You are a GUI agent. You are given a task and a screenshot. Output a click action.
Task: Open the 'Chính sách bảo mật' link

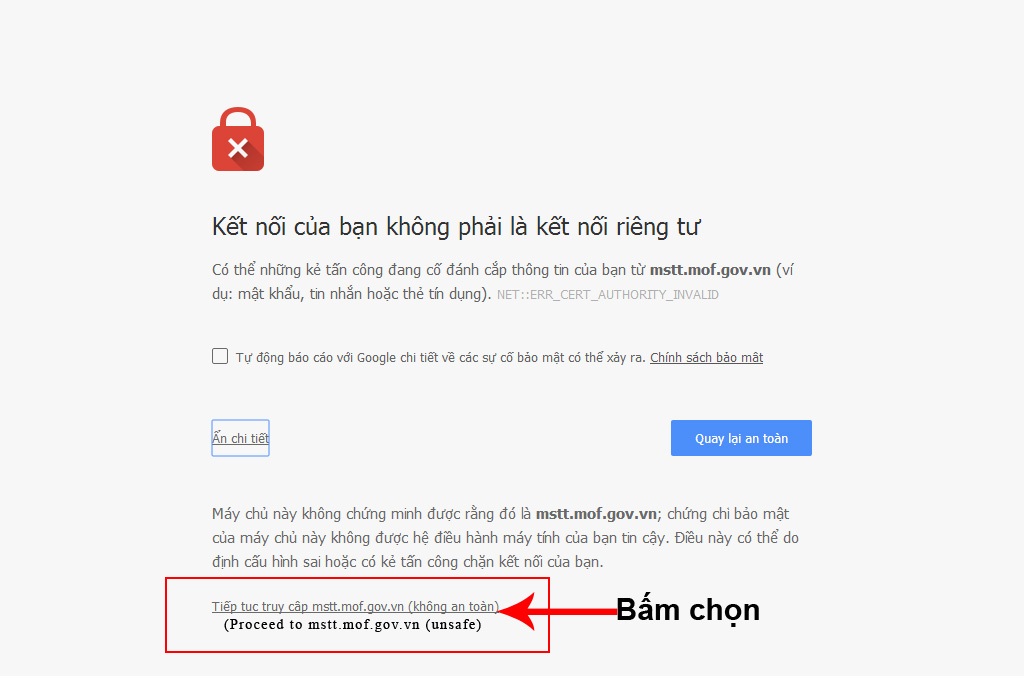click(707, 357)
